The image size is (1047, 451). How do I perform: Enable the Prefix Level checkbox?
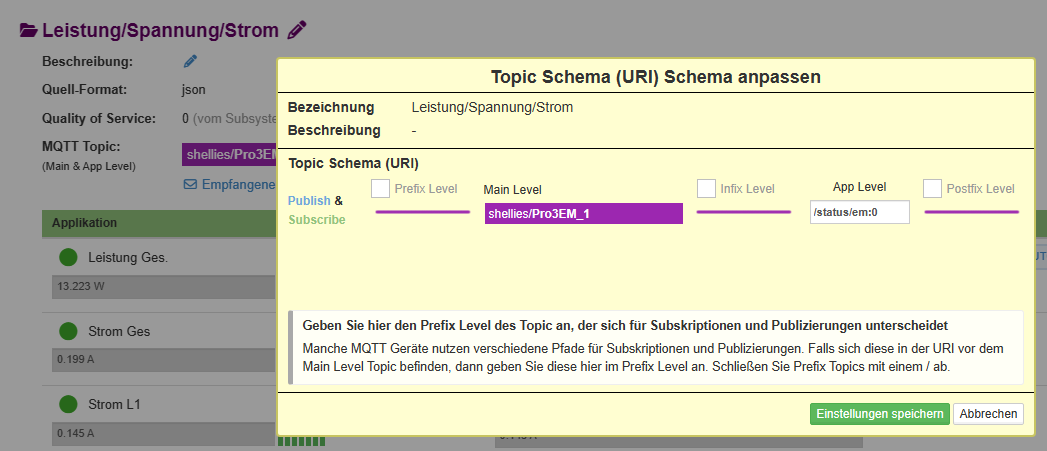pyautogui.click(x=380, y=188)
